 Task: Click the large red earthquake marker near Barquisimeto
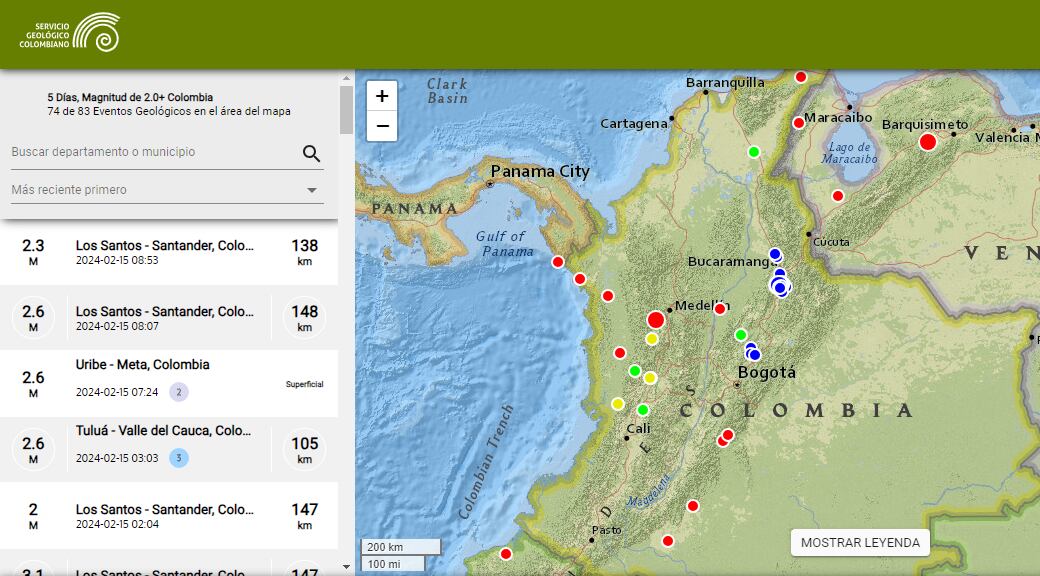[928, 141]
